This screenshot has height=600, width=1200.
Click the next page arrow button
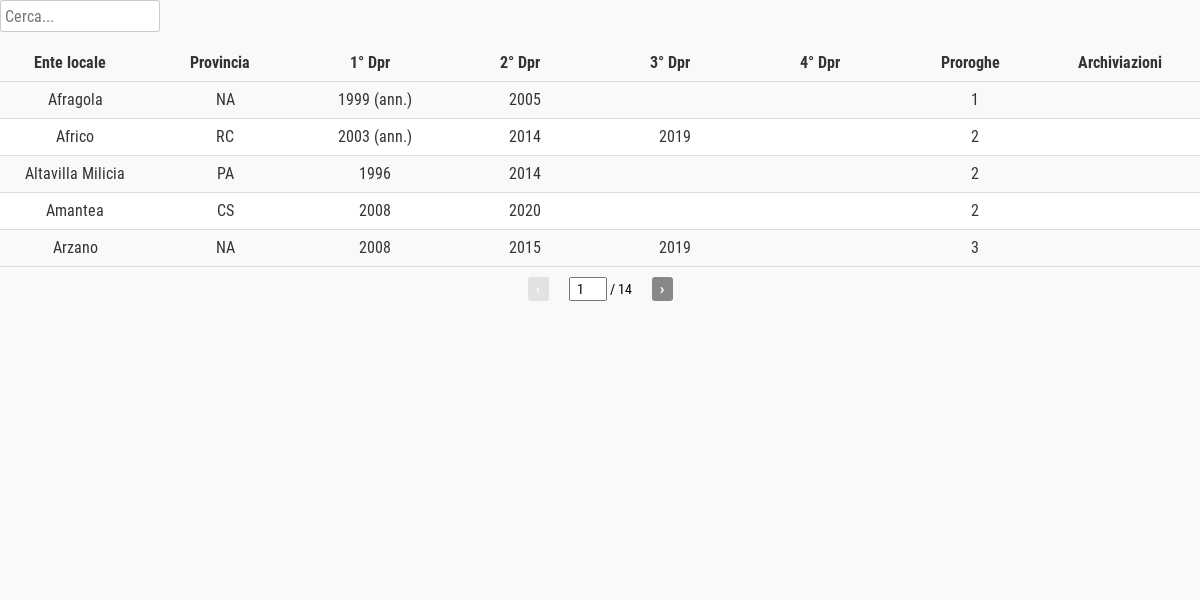click(662, 289)
